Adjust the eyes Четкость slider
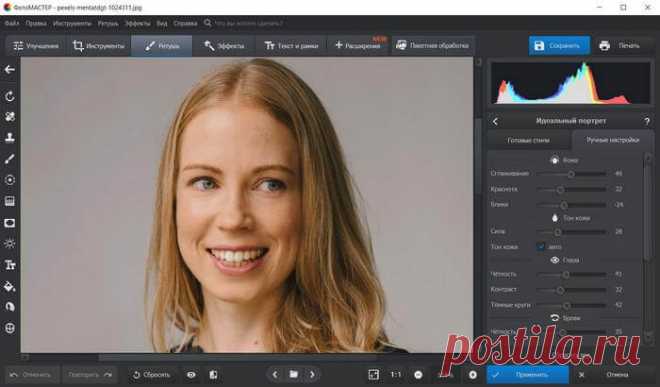The width and height of the screenshot is (660, 387). pyautogui.click(x=571, y=275)
